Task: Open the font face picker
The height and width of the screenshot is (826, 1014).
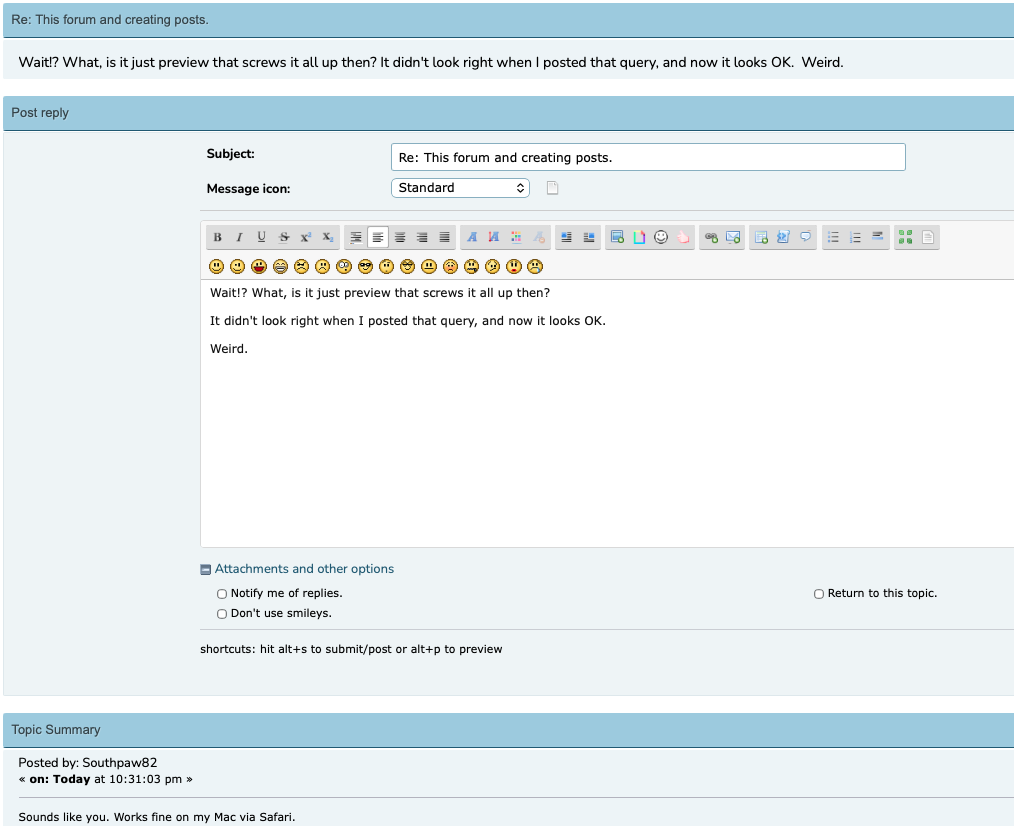Action: pyautogui.click(x=472, y=237)
